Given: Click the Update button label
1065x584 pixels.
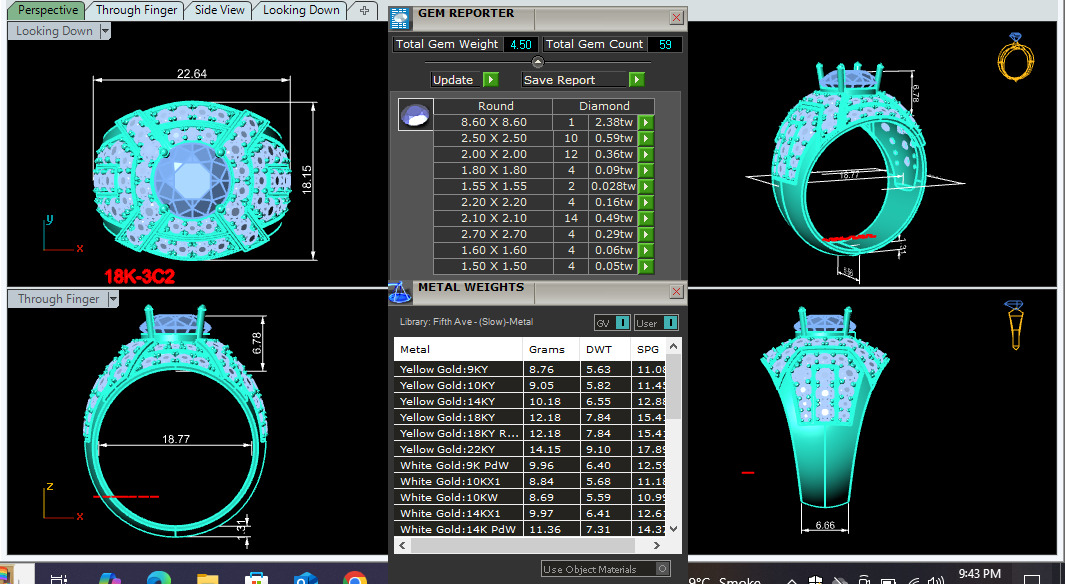Looking at the screenshot, I should coord(453,79).
